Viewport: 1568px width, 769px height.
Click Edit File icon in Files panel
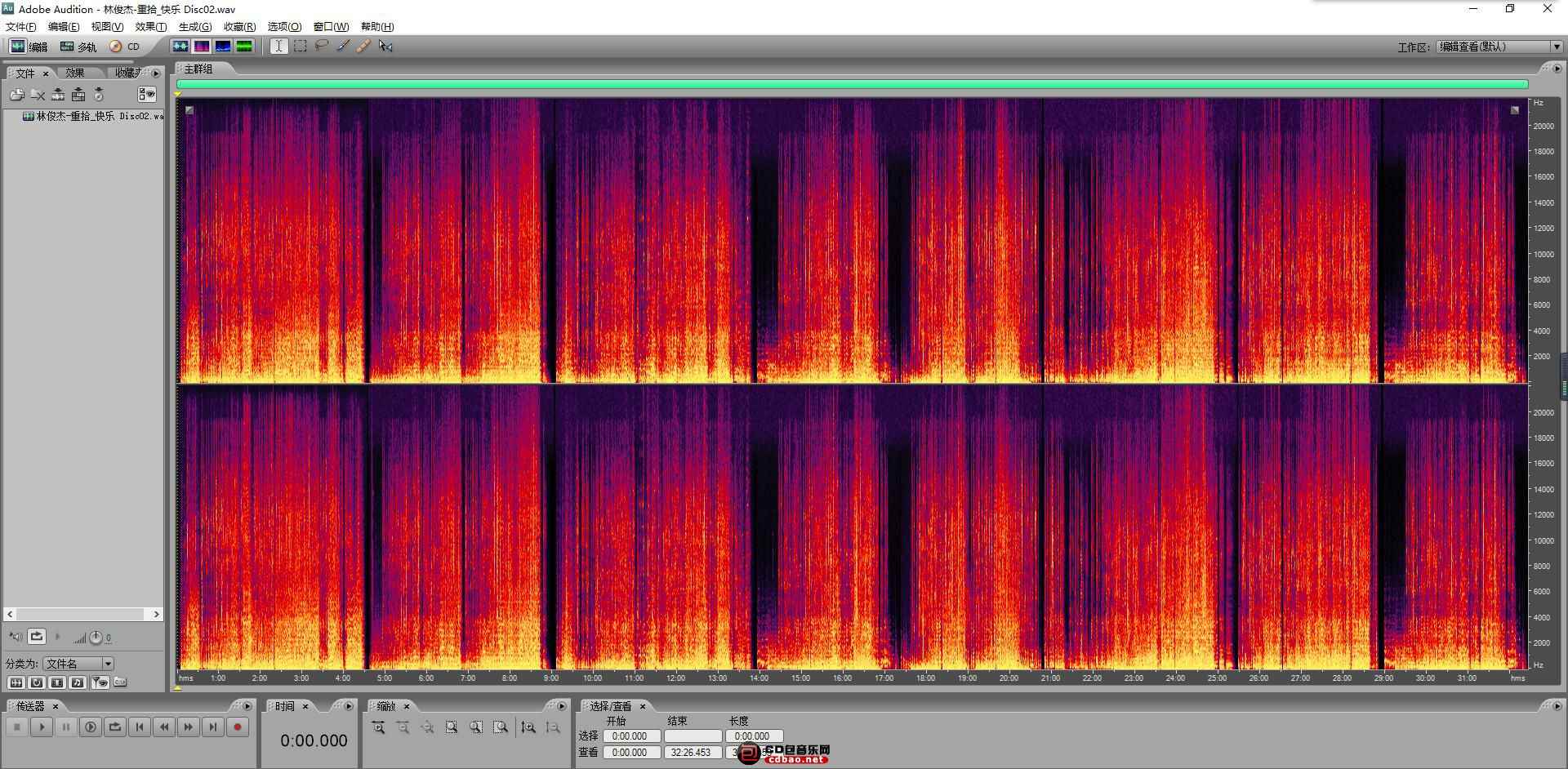tap(58, 95)
